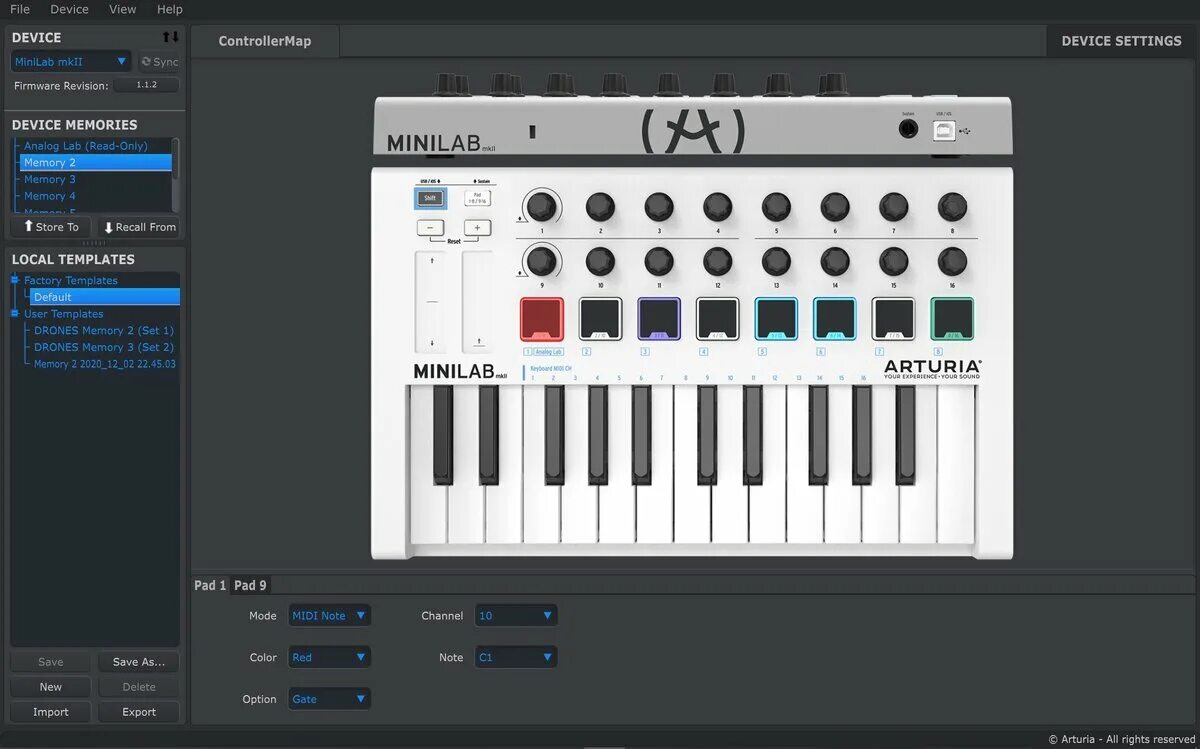The height and width of the screenshot is (749, 1200).
Task: Switch to the Pad 9 tab
Action: click(250, 585)
